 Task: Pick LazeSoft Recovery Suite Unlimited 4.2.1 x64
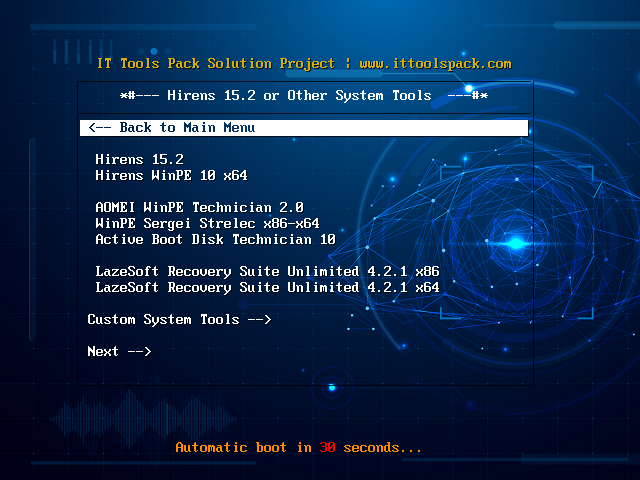267,287
